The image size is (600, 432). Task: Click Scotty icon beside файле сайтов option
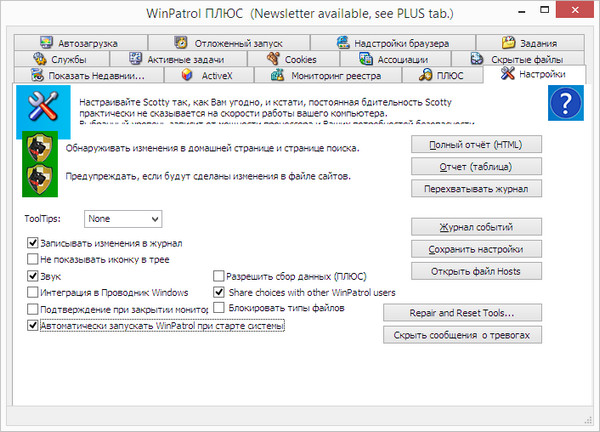point(40,179)
